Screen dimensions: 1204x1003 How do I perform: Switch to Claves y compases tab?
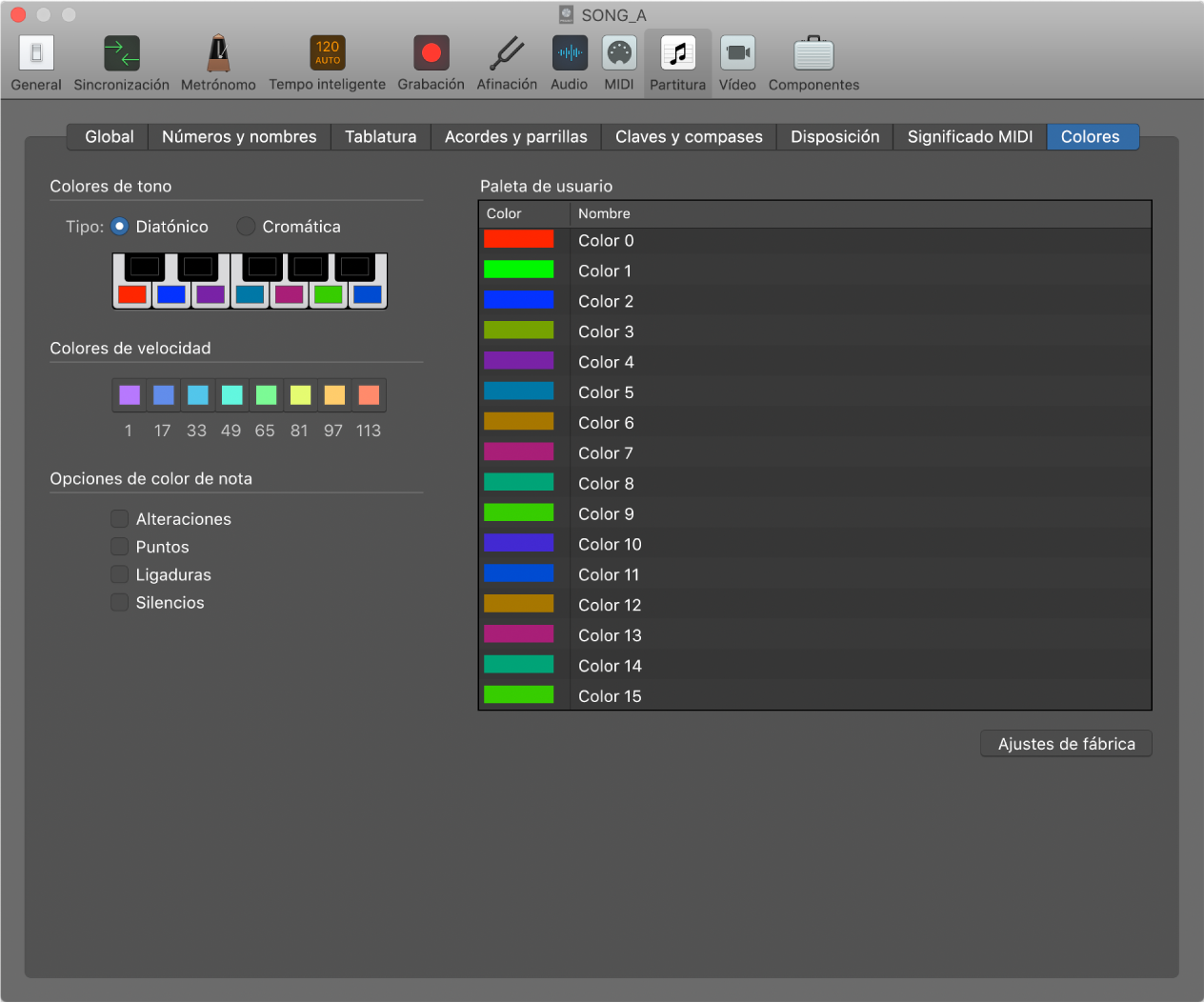click(x=689, y=137)
